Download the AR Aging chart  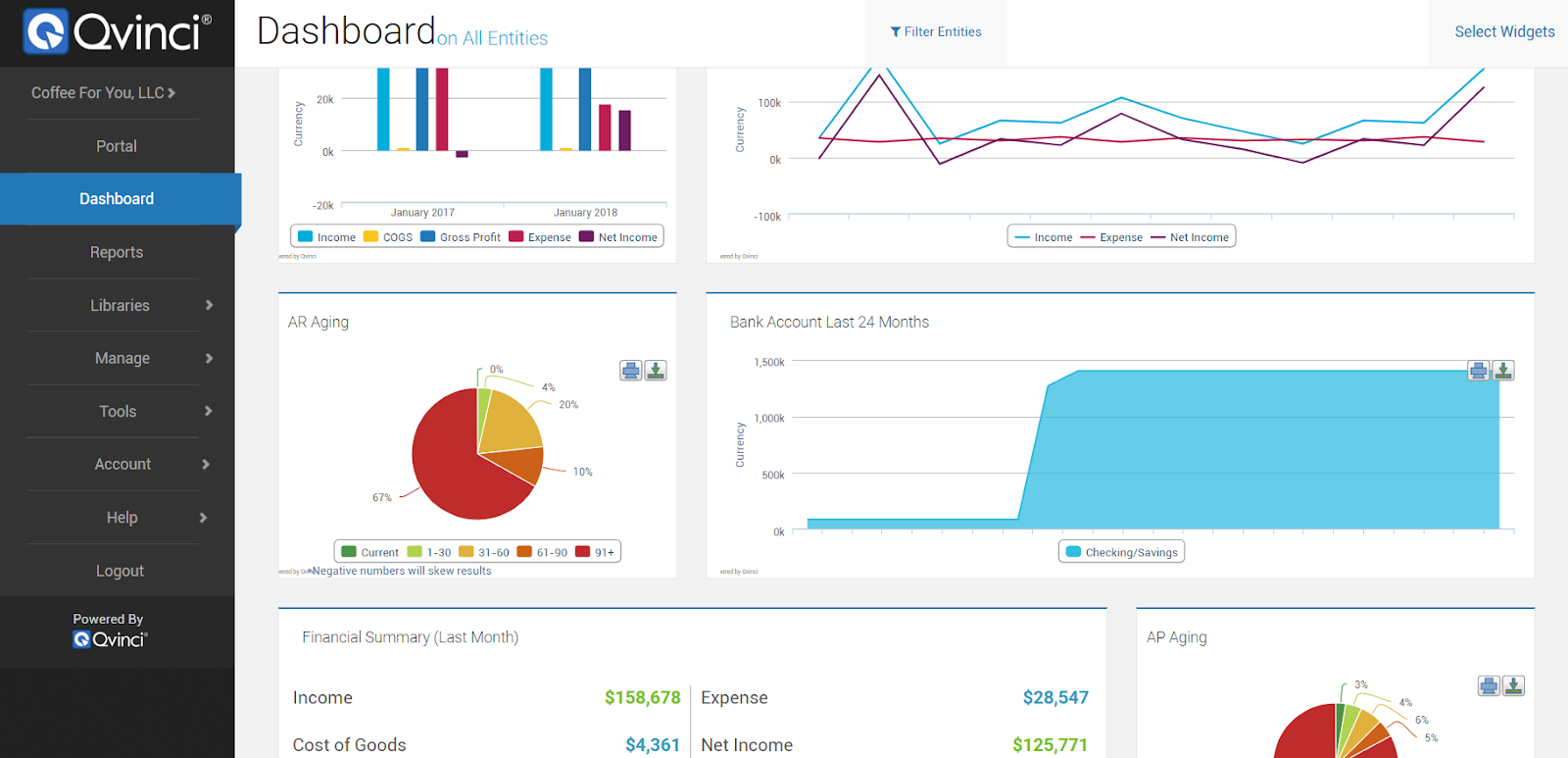[x=656, y=371]
